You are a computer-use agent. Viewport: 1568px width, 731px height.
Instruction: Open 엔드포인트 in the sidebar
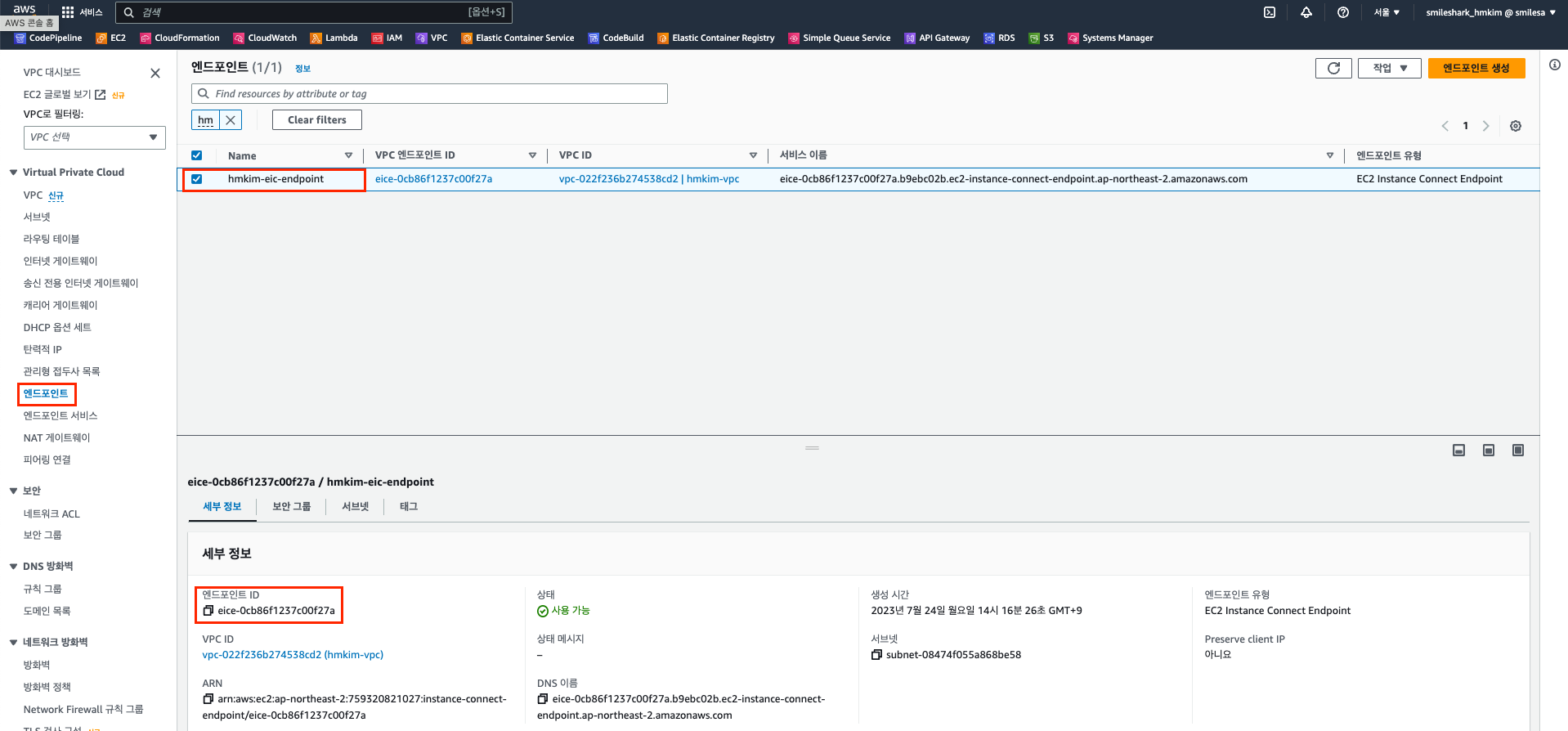[x=47, y=394]
